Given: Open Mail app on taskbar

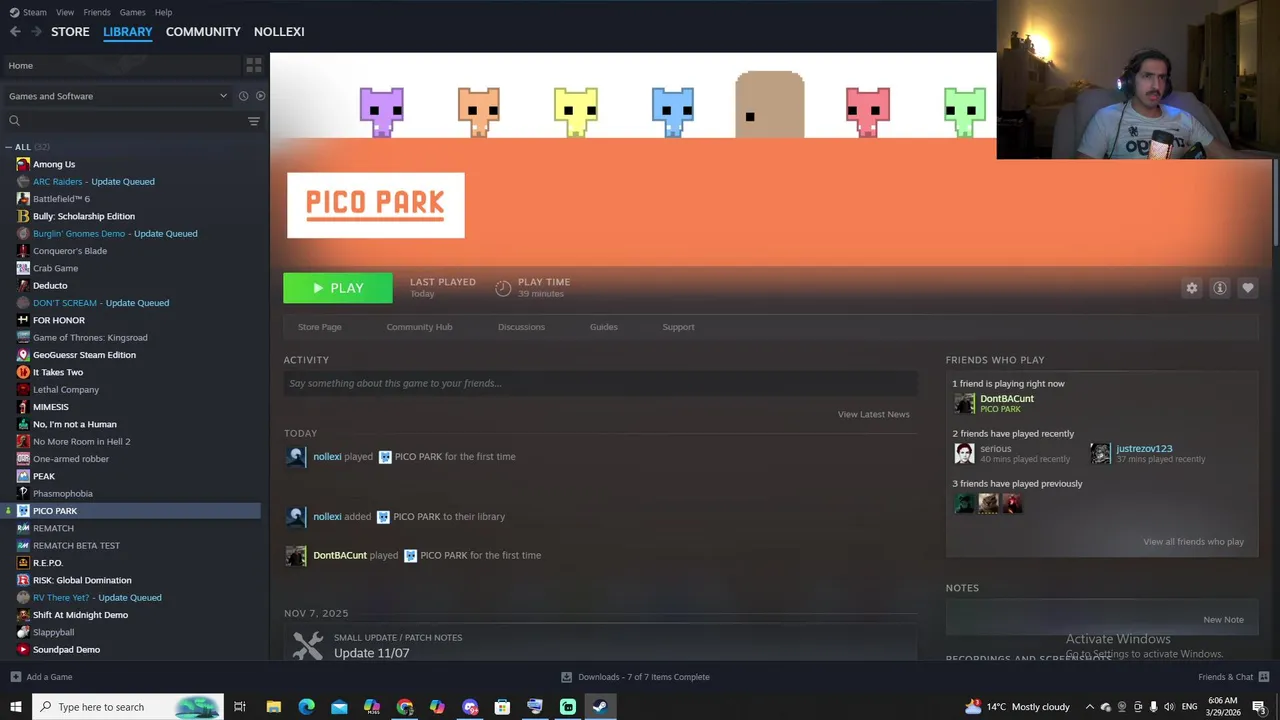Looking at the screenshot, I should (x=339, y=707).
